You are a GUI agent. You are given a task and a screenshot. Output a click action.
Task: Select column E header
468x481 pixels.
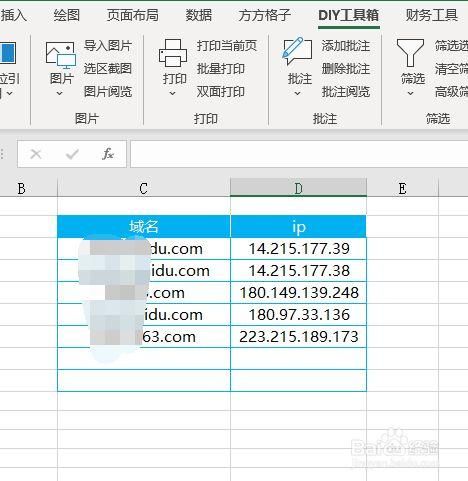[402, 189]
